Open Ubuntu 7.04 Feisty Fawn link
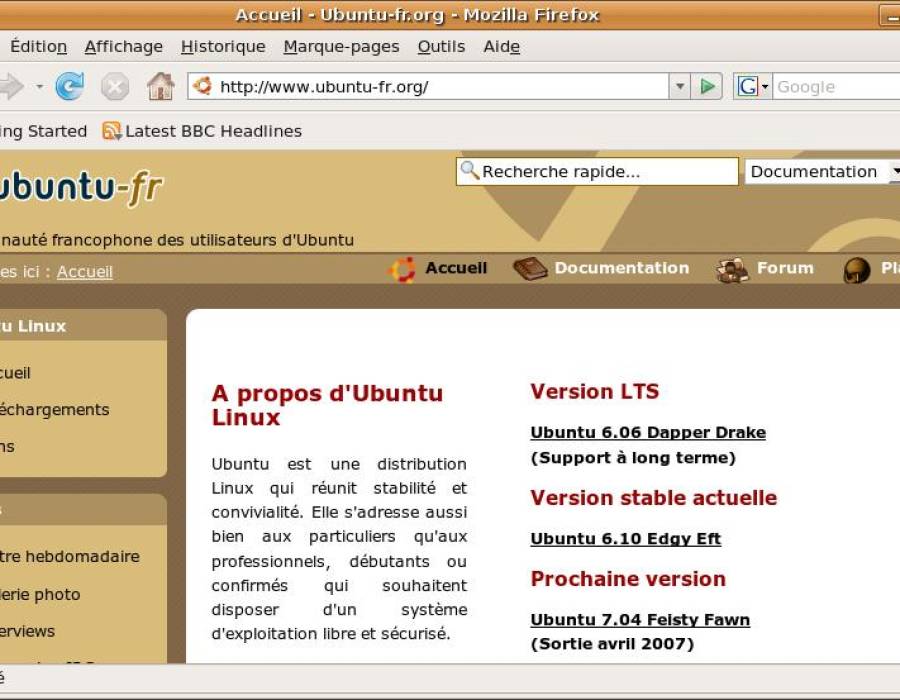Viewport: 900px width, 700px height. (x=640, y=620)
